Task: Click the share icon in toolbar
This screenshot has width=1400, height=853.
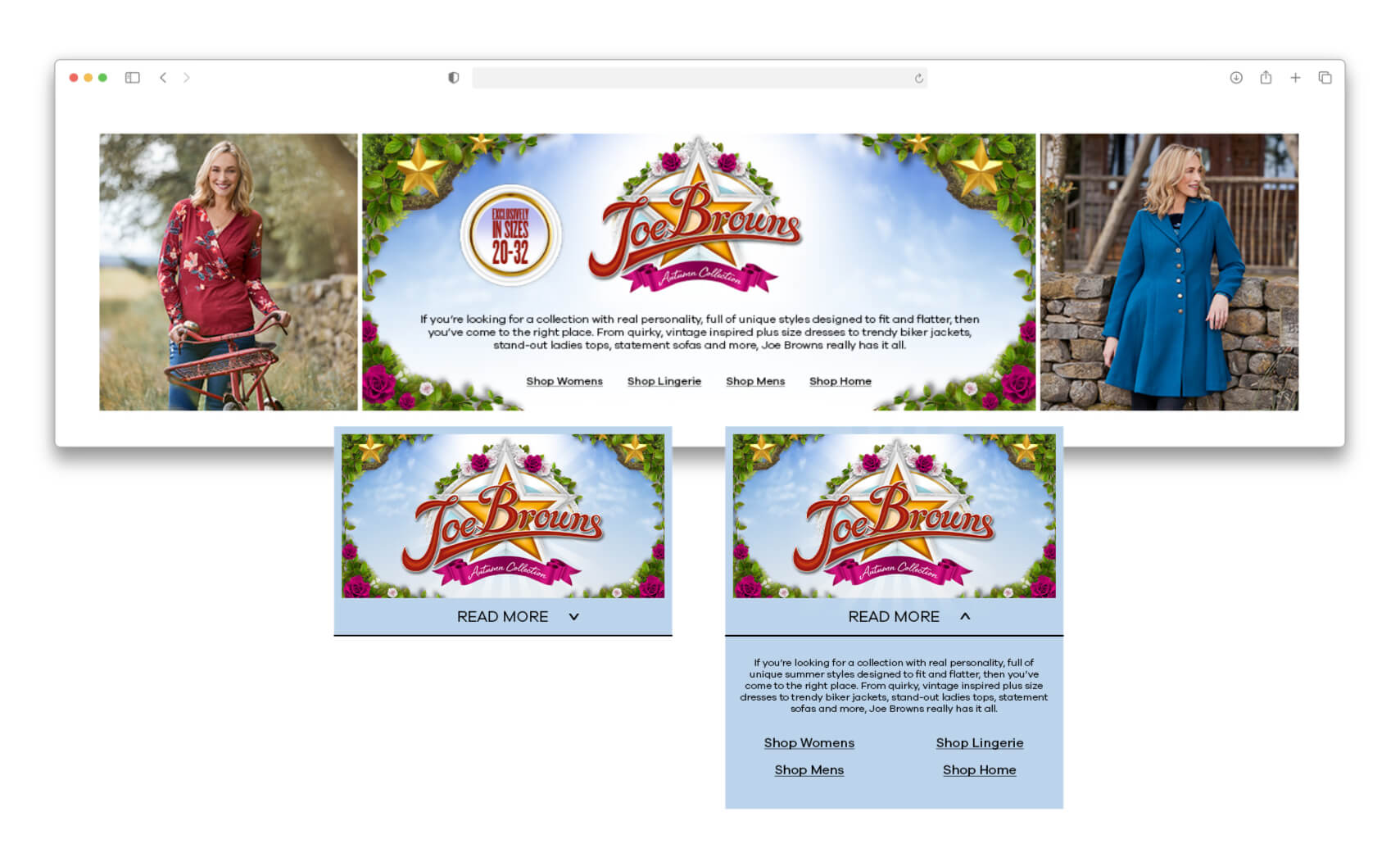Action: point(1265,78)
